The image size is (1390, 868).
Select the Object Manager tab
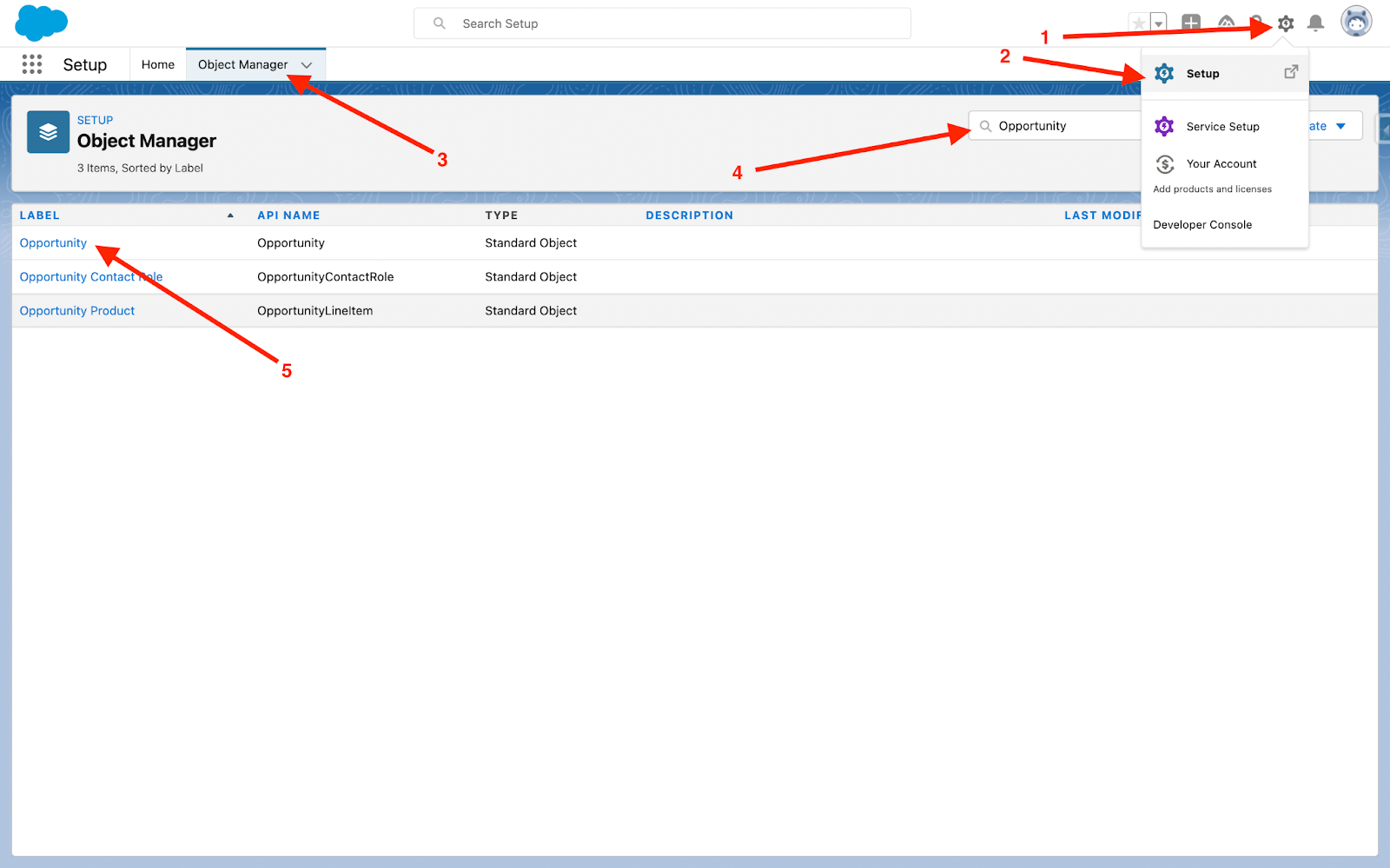242,64
